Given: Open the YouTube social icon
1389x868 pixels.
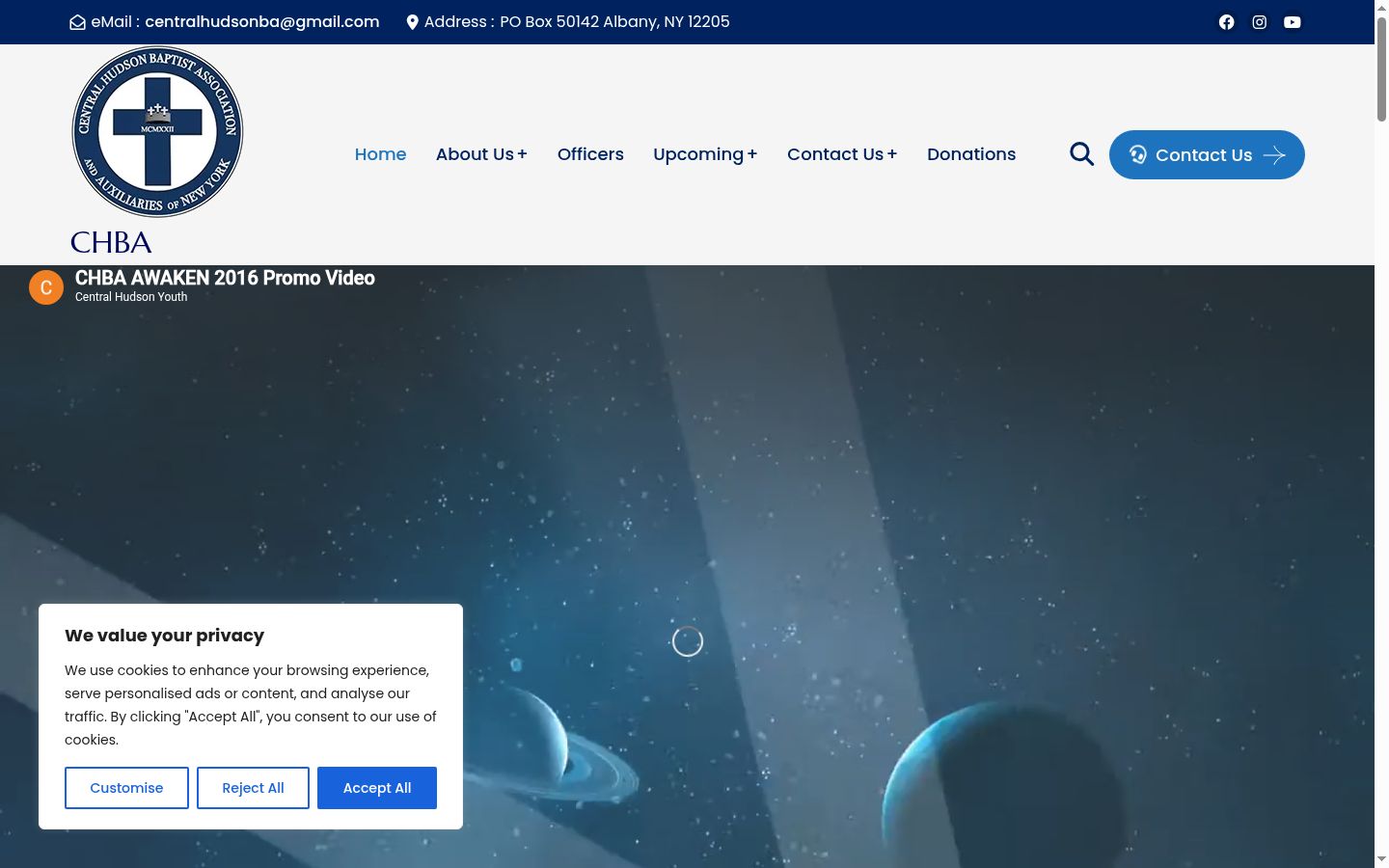Looking at the screenshot, I should click(x=1292, y=22).
